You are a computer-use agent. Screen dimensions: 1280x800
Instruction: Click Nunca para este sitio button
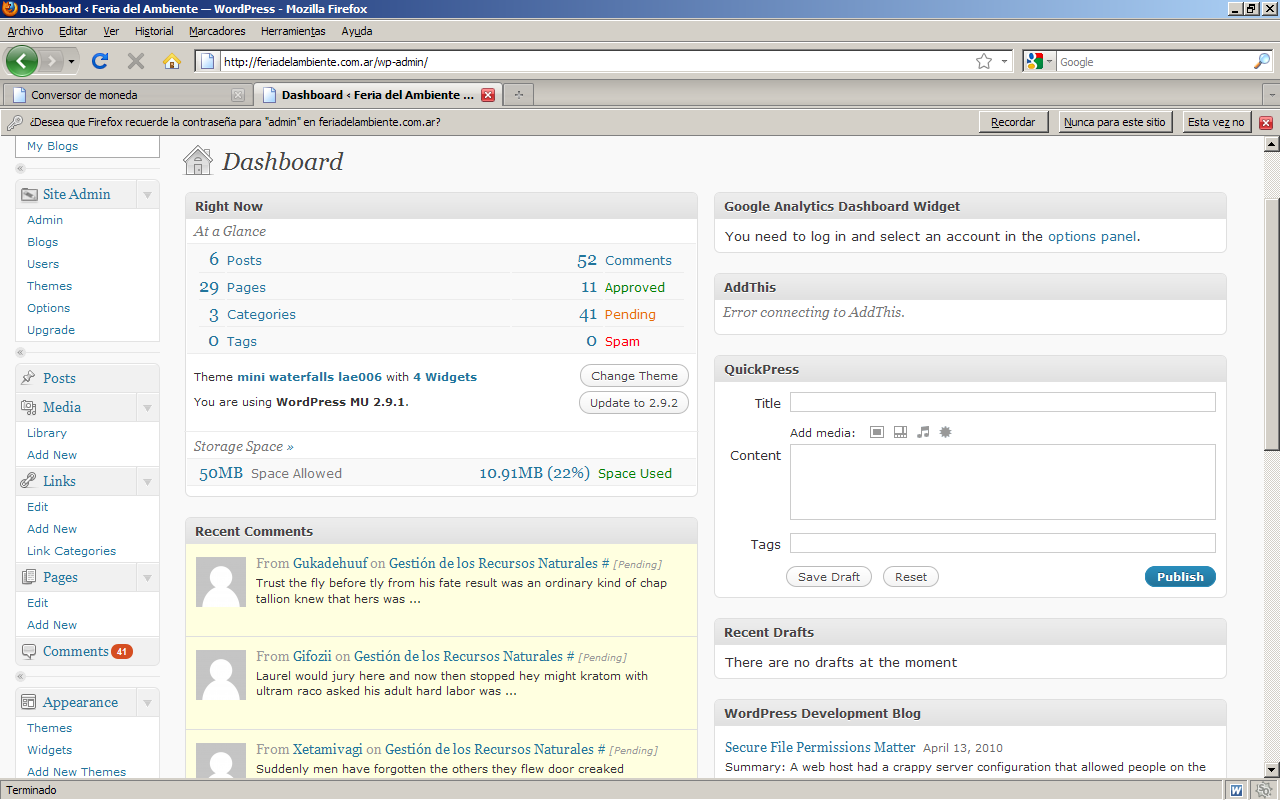tap(1115, 122)
